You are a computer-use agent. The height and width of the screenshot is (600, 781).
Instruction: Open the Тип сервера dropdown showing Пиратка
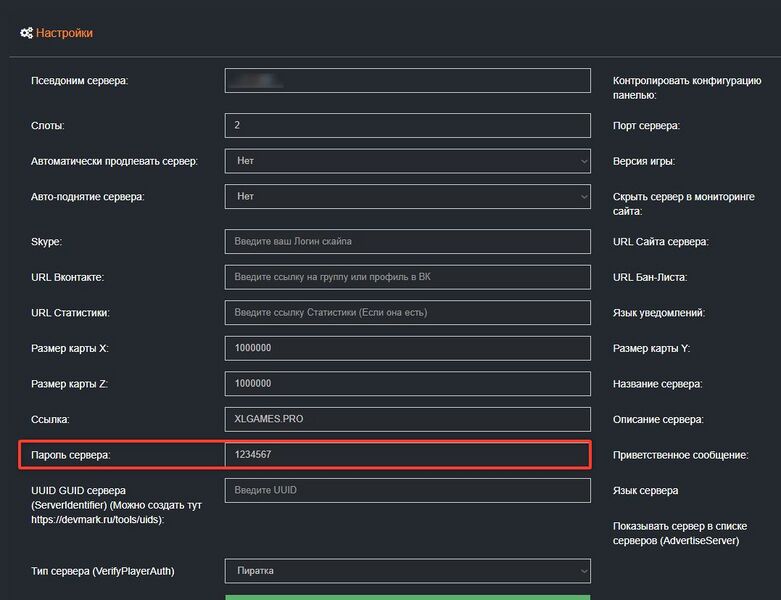pyautogui.click(x=407, y=571)
